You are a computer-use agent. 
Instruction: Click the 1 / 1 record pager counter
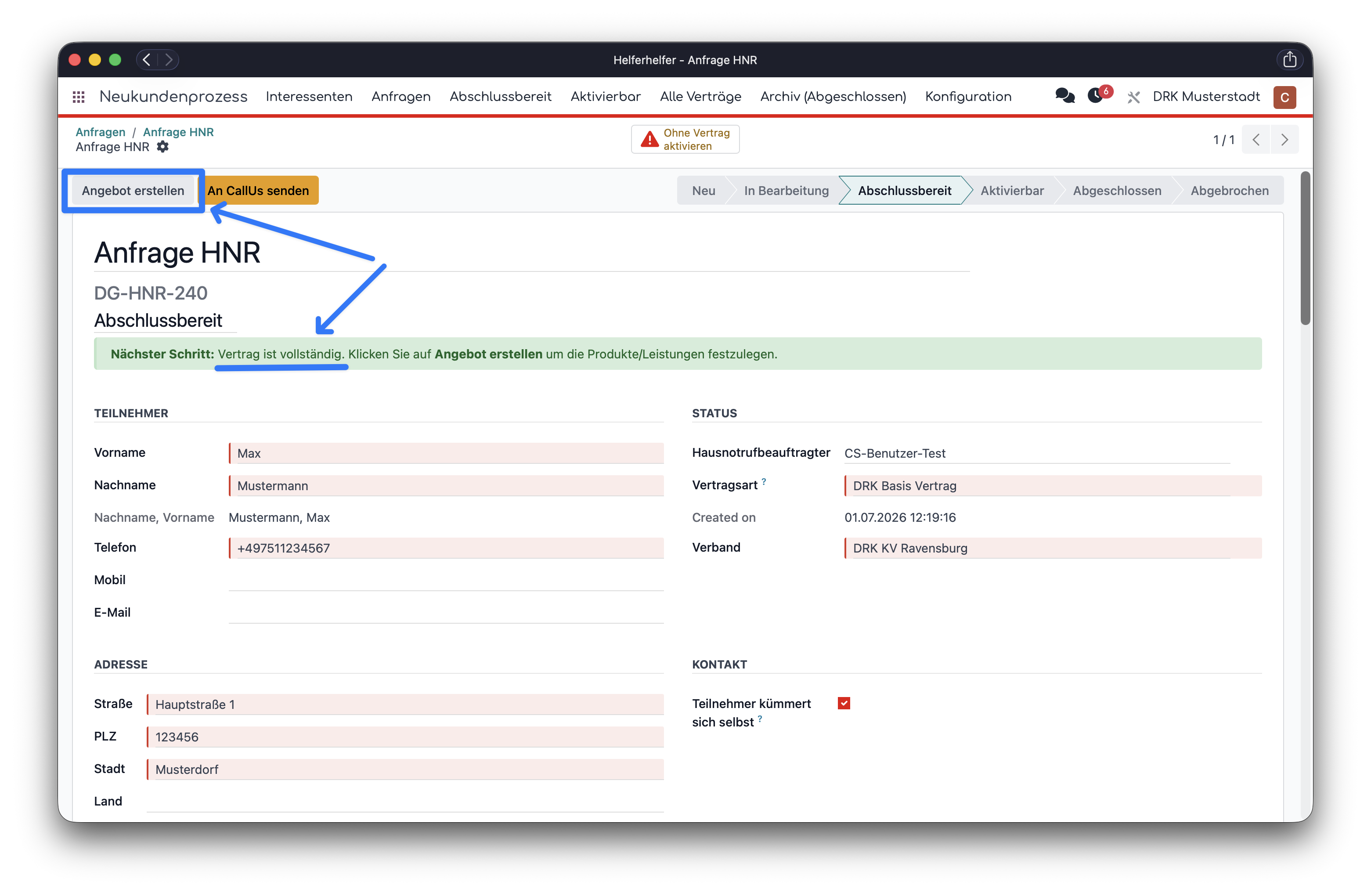point(1223,139)
